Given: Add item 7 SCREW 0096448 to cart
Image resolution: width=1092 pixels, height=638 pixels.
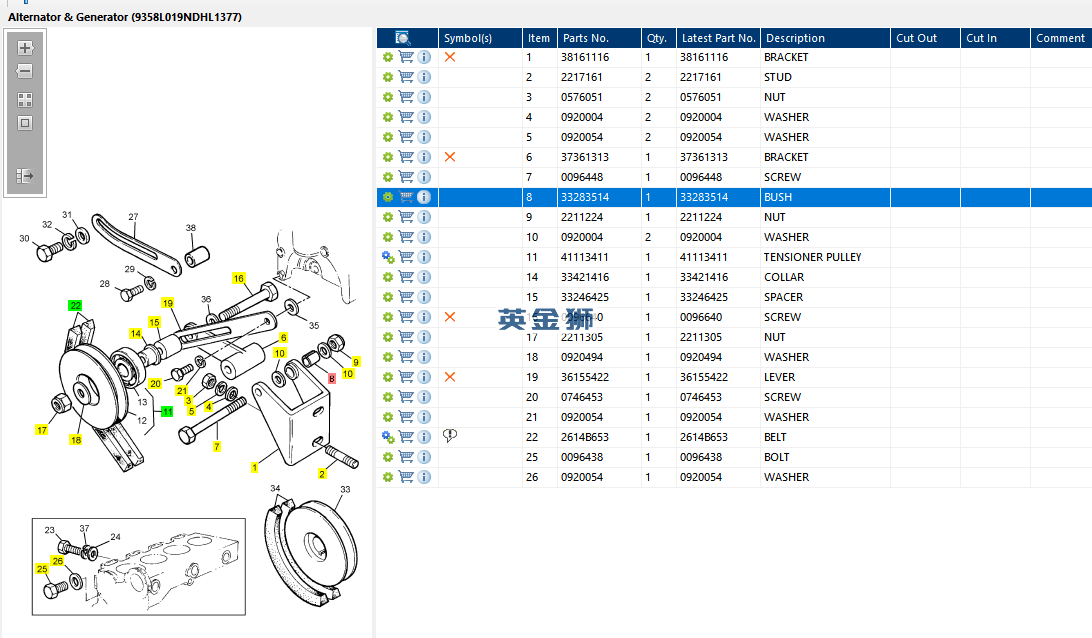Looking at the screenshot, I should [406, 177].
